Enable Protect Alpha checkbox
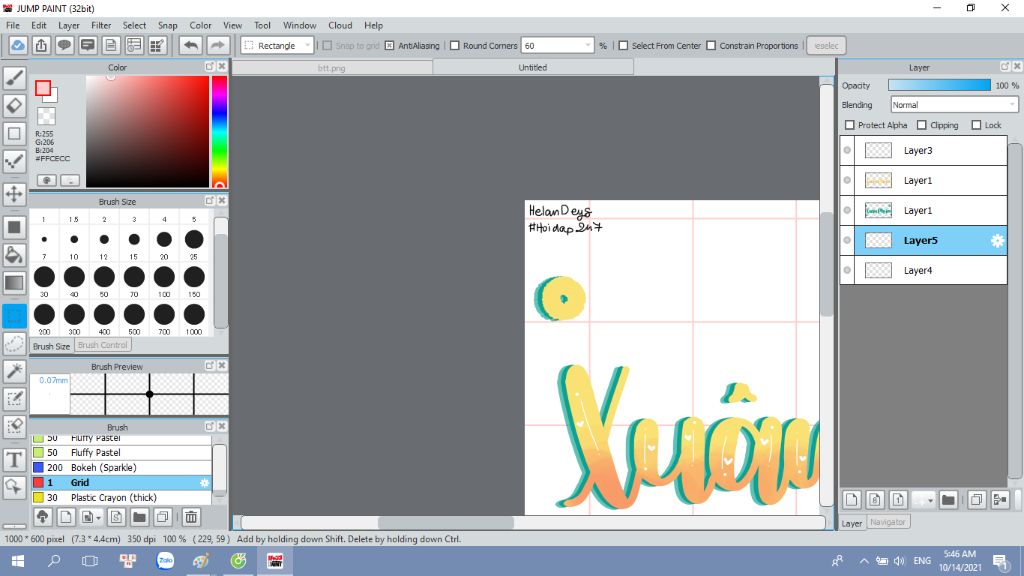This screenshot has width=1024, height=576. click(850, 125)
